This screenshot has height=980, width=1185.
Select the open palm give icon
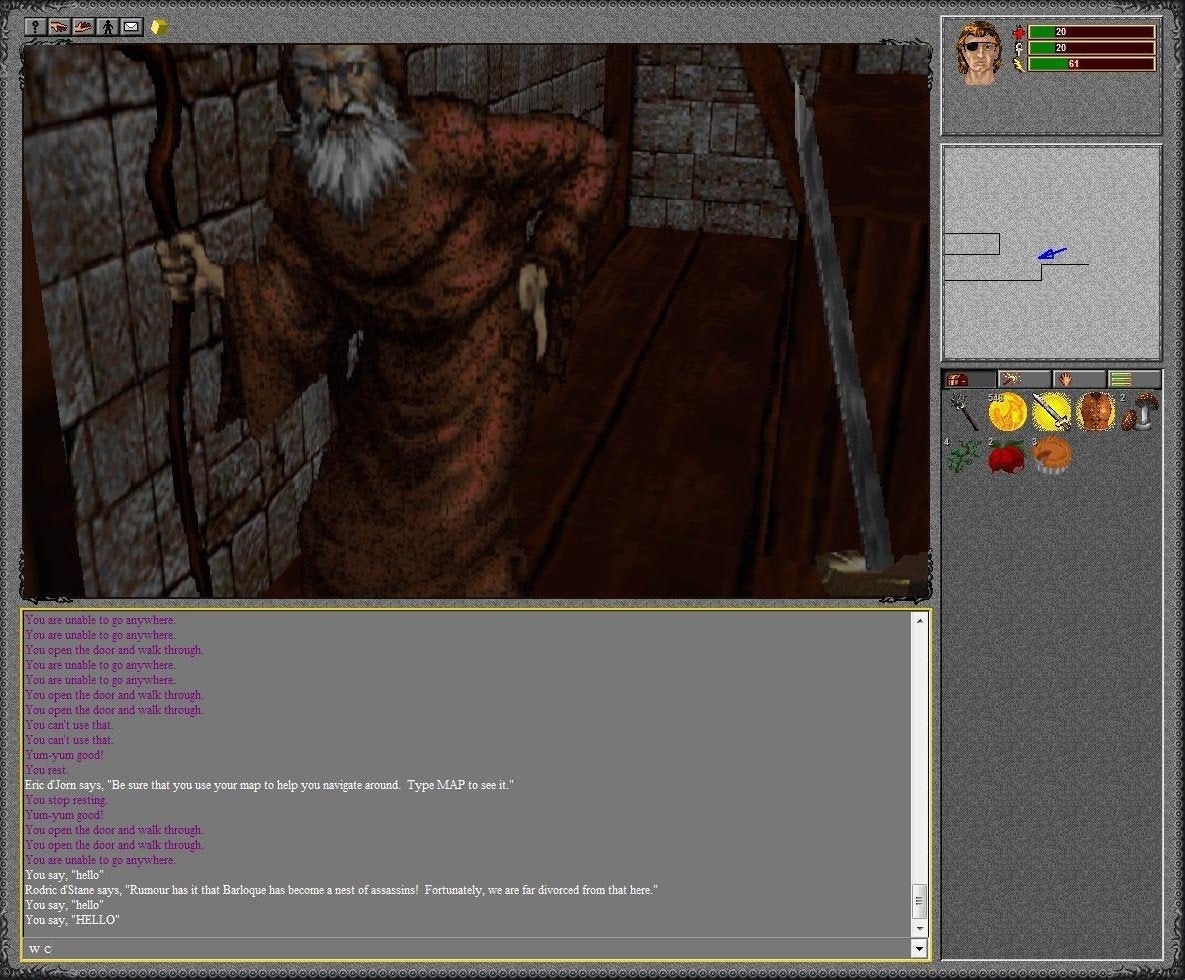pyautogui.click(x=83, y=27)
